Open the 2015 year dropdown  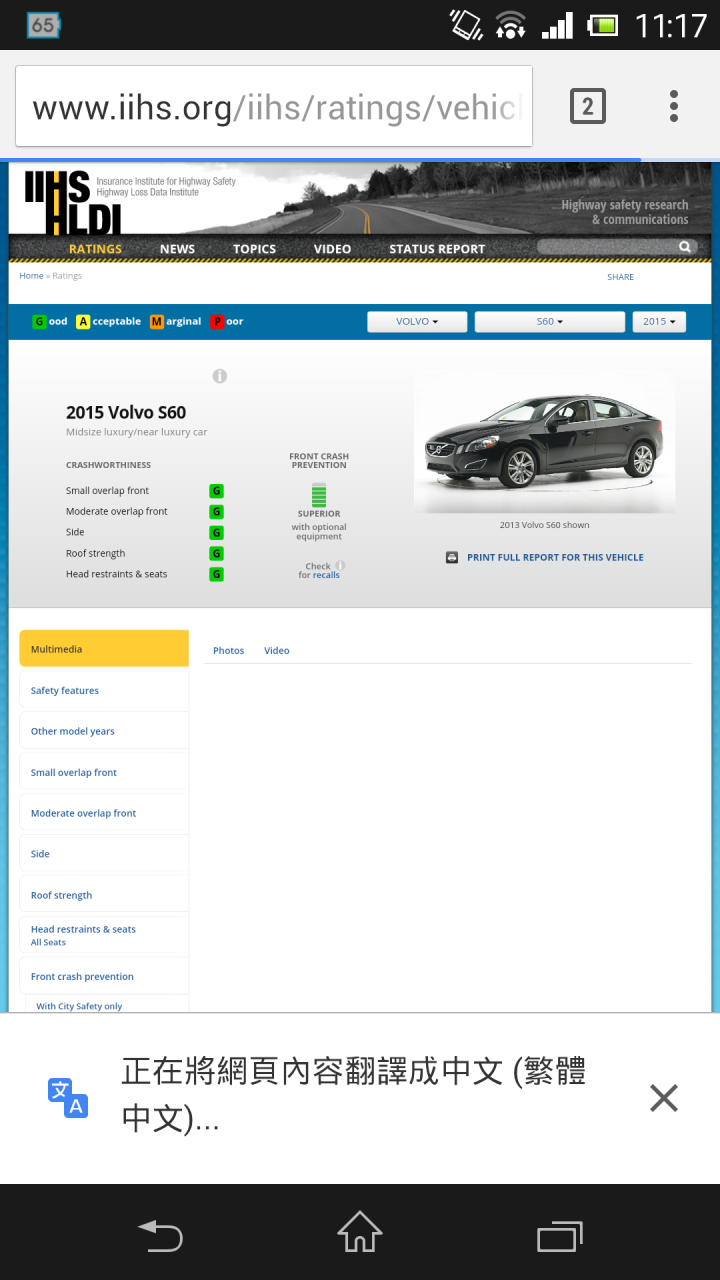click(658, 322)
